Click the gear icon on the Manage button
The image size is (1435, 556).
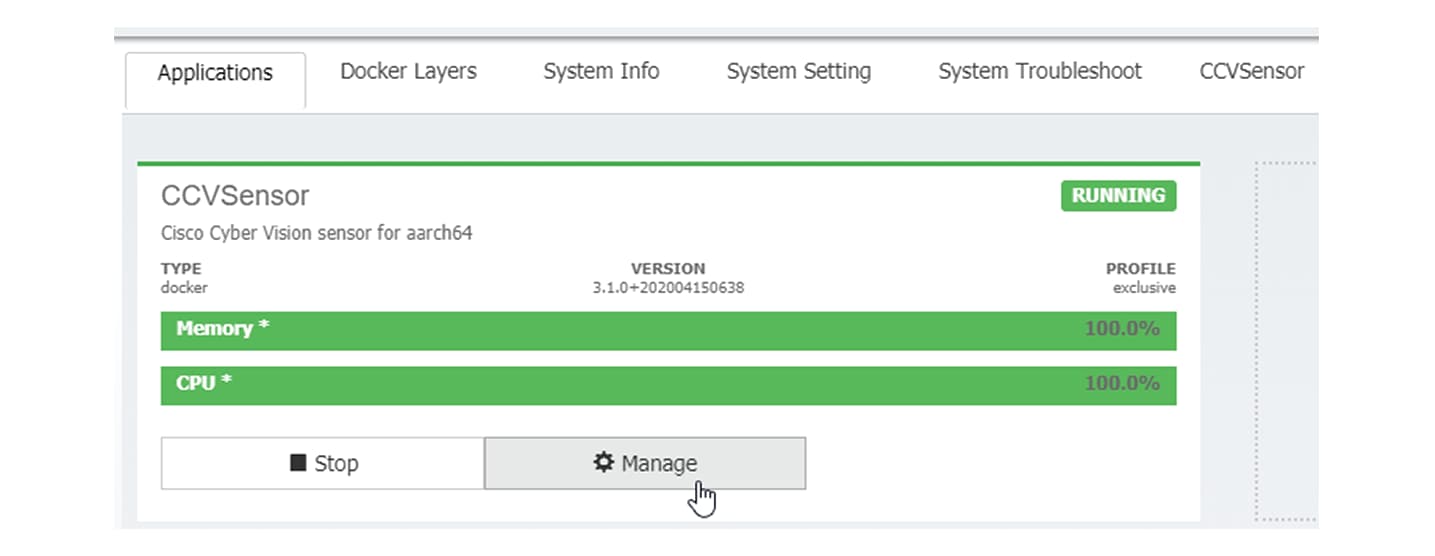[x=603, y=463]
